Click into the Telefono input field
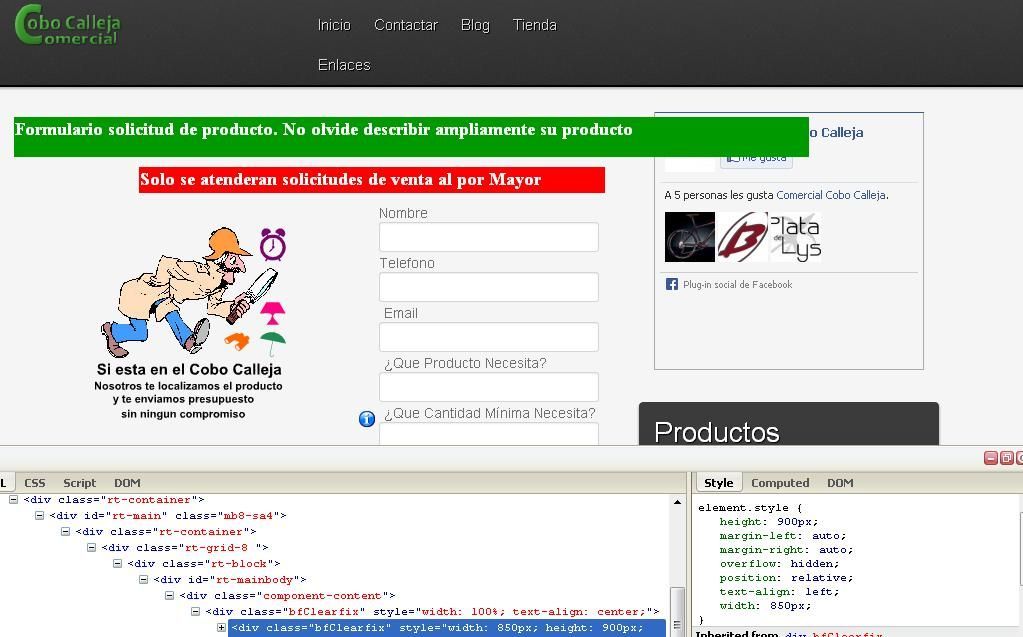 489,287
